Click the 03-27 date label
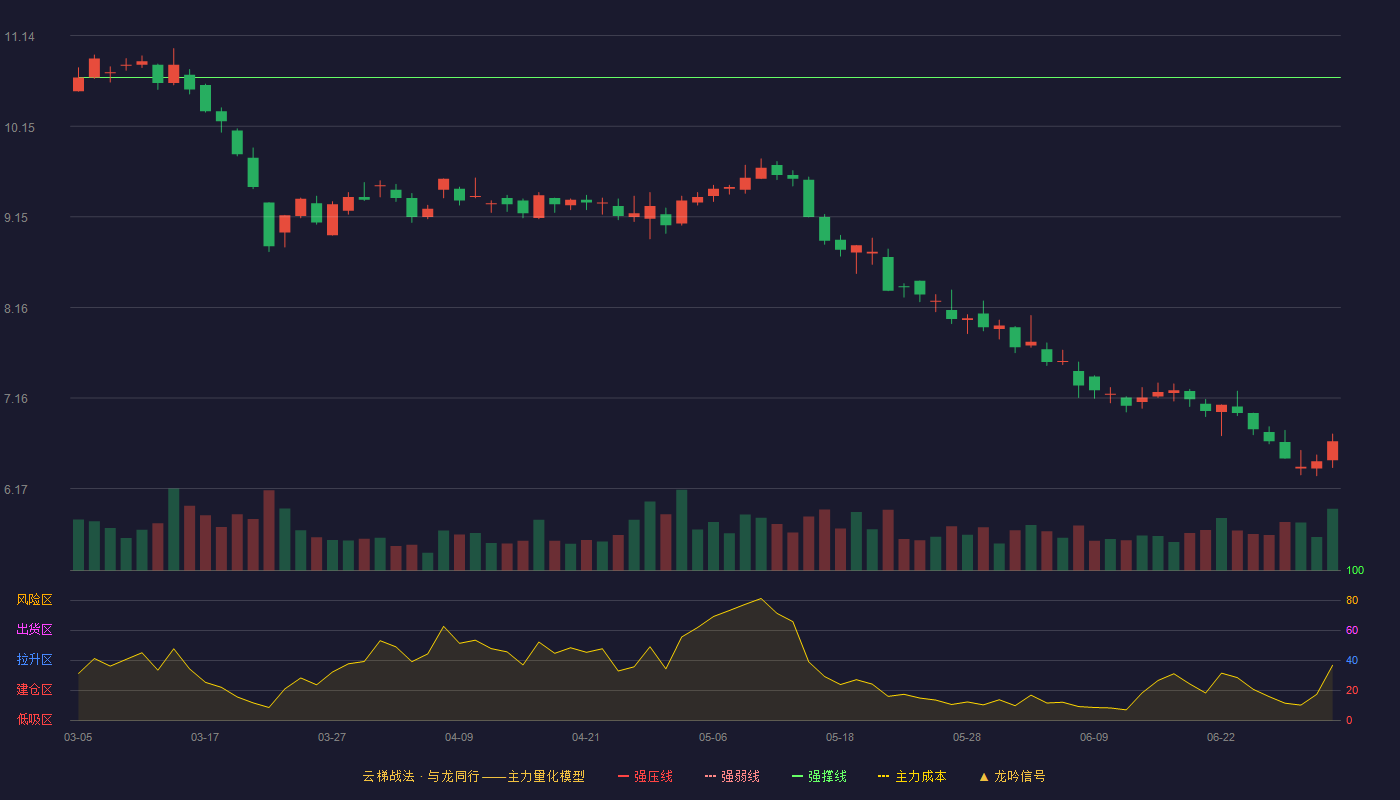Screen dimensions: 1400x800 pyautogui.click(x=332, y=737)
